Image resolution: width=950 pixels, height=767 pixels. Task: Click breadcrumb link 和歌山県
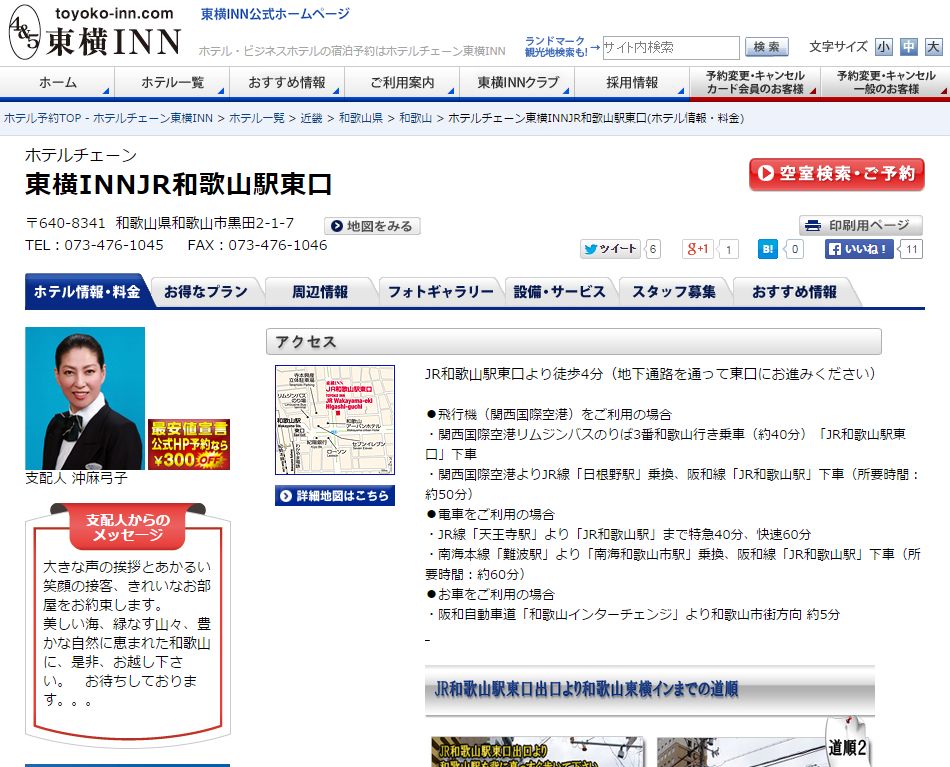361,118
